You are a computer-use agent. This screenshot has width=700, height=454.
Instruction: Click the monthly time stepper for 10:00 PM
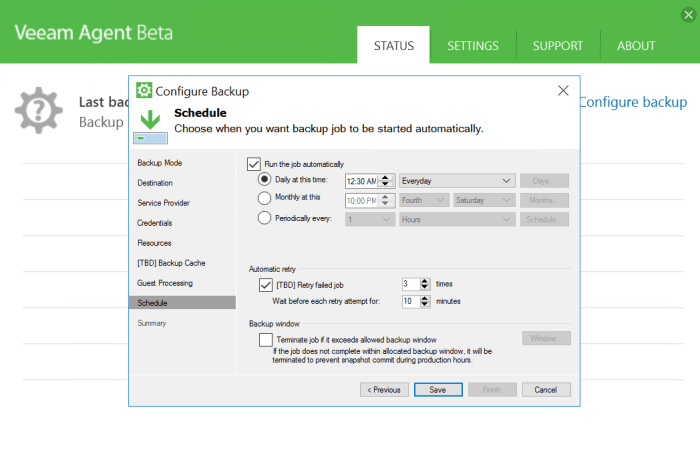[386, 200]
